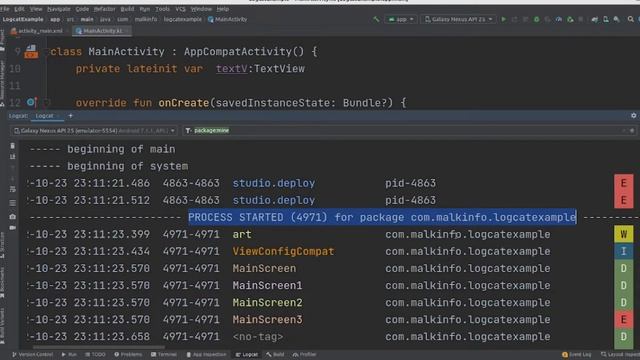Click the MainScreen3 tag
Viewport: 640px width, 360px height.
pos(267,320)
